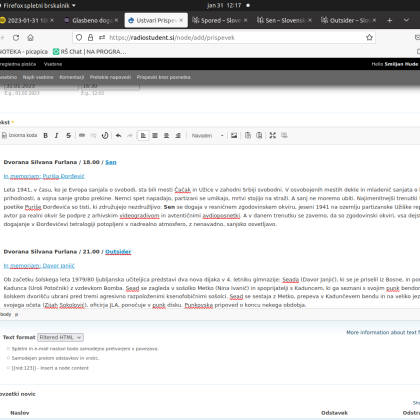Screen dimensions: 420x420
Task: Open the Filtered HTML text format dropdown
Action: coord(60,337)
